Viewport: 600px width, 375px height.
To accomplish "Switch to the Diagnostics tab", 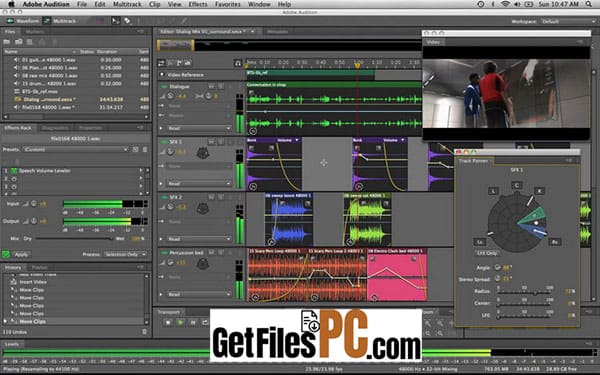I will coord(55,128).
